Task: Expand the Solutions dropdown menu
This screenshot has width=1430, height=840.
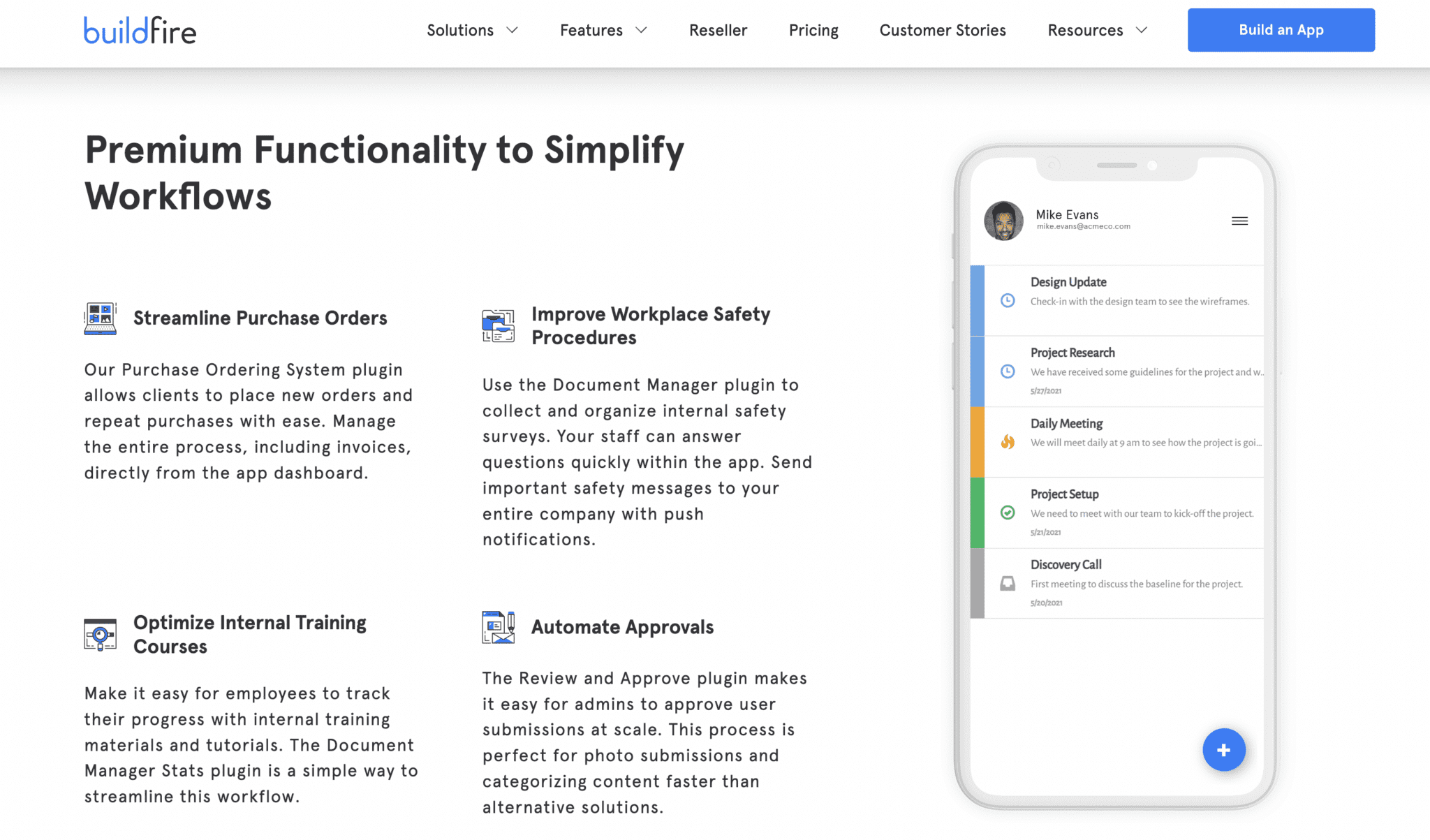Action: (472, 30)
